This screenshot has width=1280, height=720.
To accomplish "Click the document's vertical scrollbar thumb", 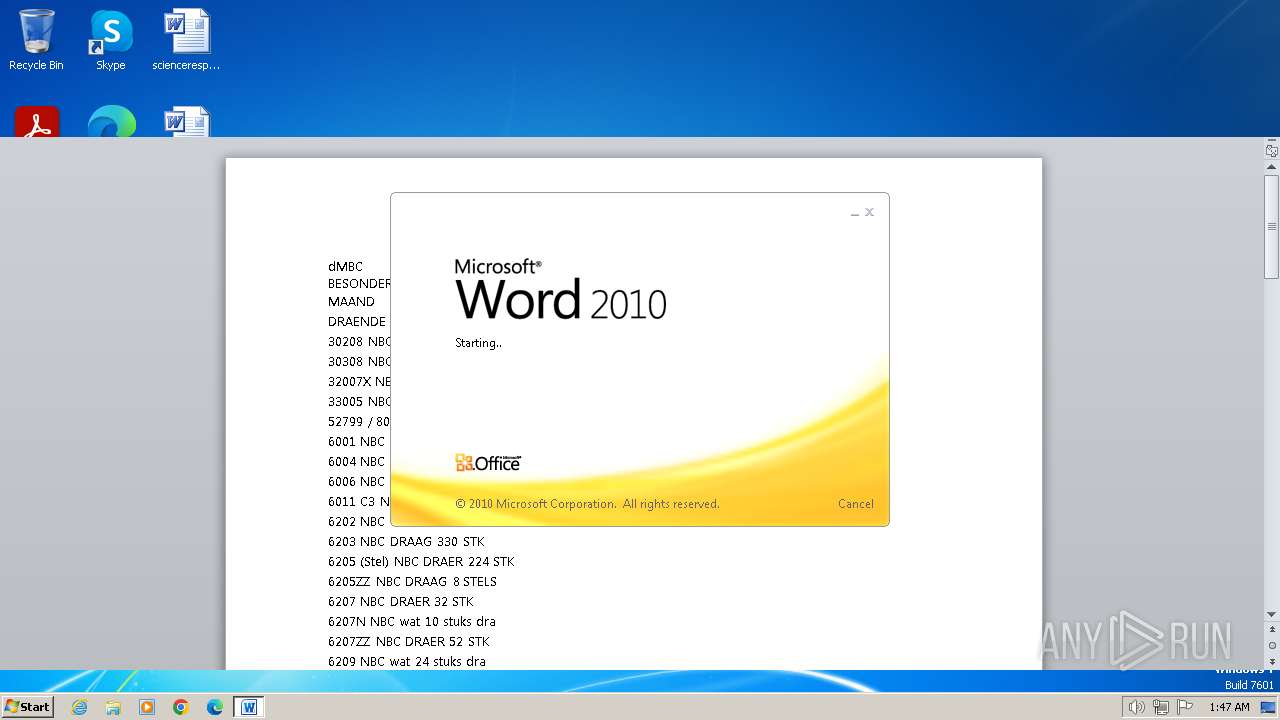I will pos(1272,227).
